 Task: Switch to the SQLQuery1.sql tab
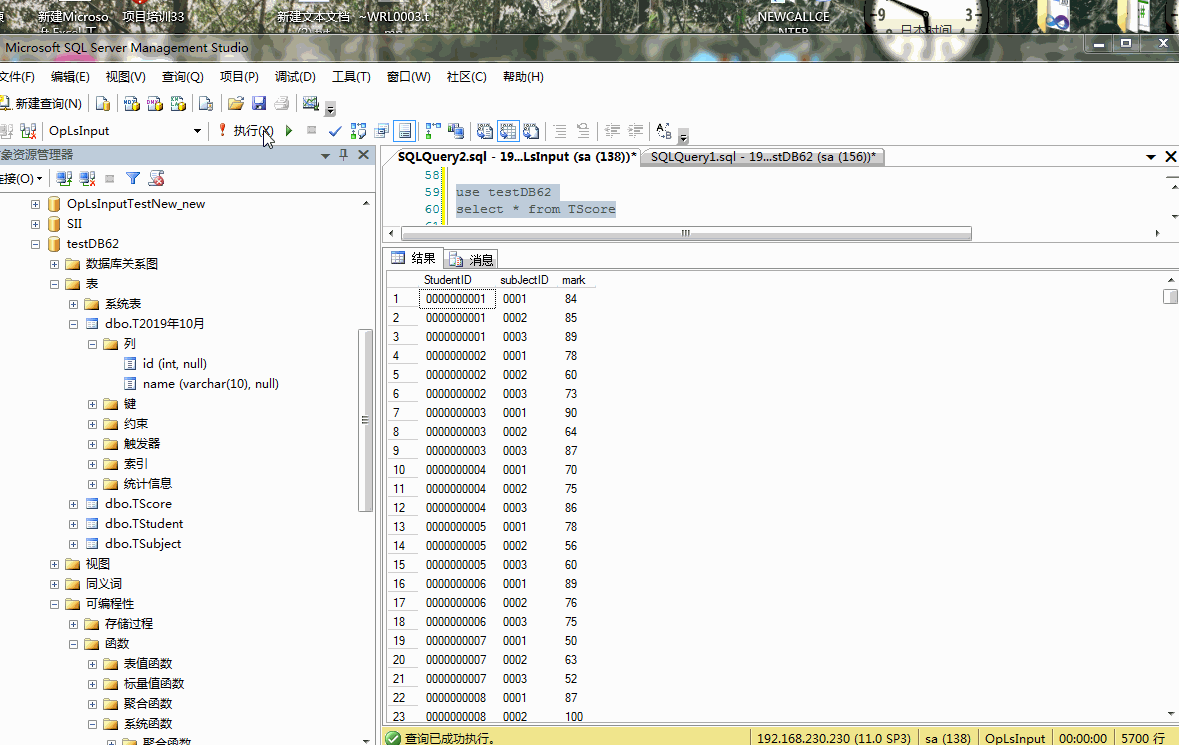pyautogui.click(x=762, y=156)
